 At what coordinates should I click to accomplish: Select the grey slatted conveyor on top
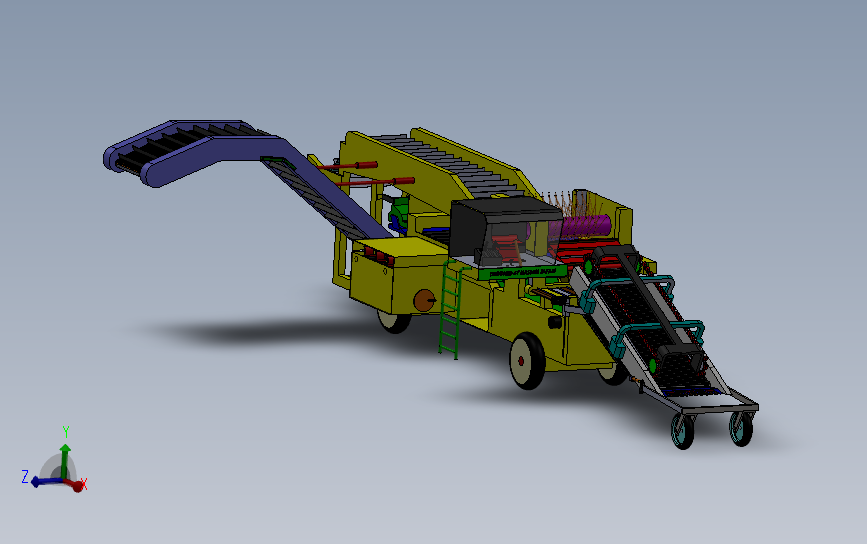[x=448, y=164]
